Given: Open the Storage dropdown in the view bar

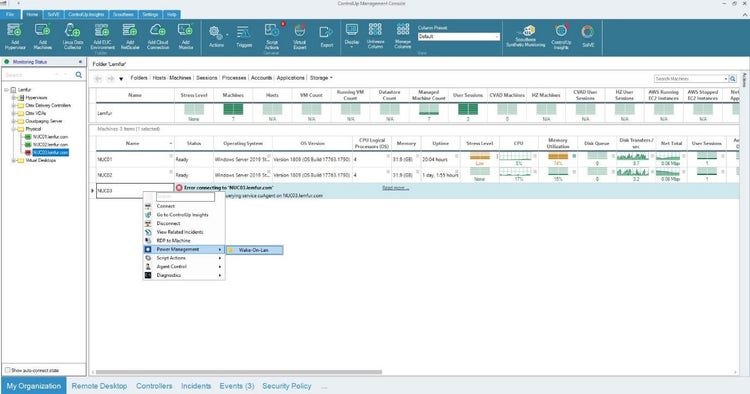Looking at the screenshot, I should [321, 77].
